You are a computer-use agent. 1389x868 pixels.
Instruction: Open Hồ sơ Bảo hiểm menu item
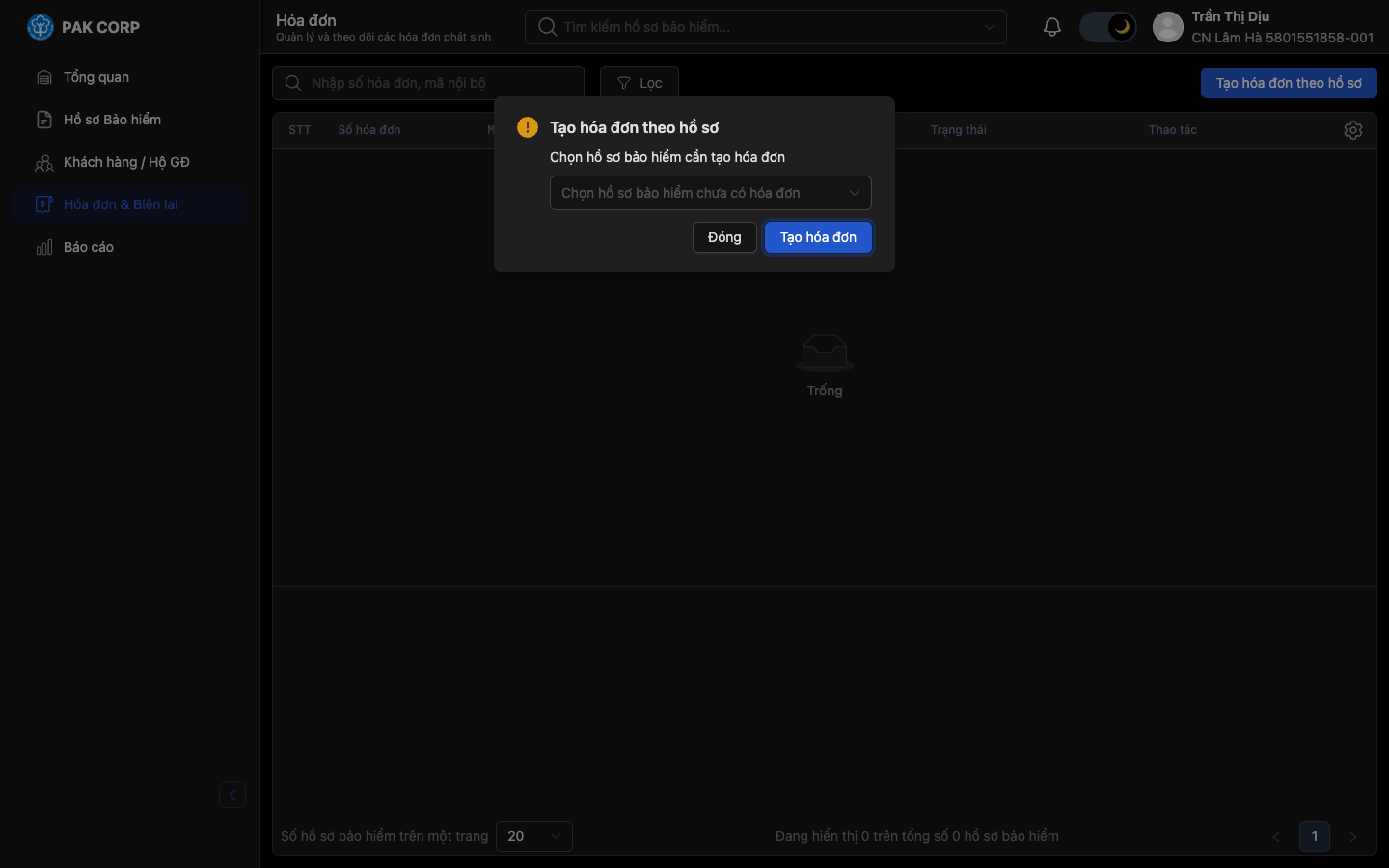(x=130, y=120)
